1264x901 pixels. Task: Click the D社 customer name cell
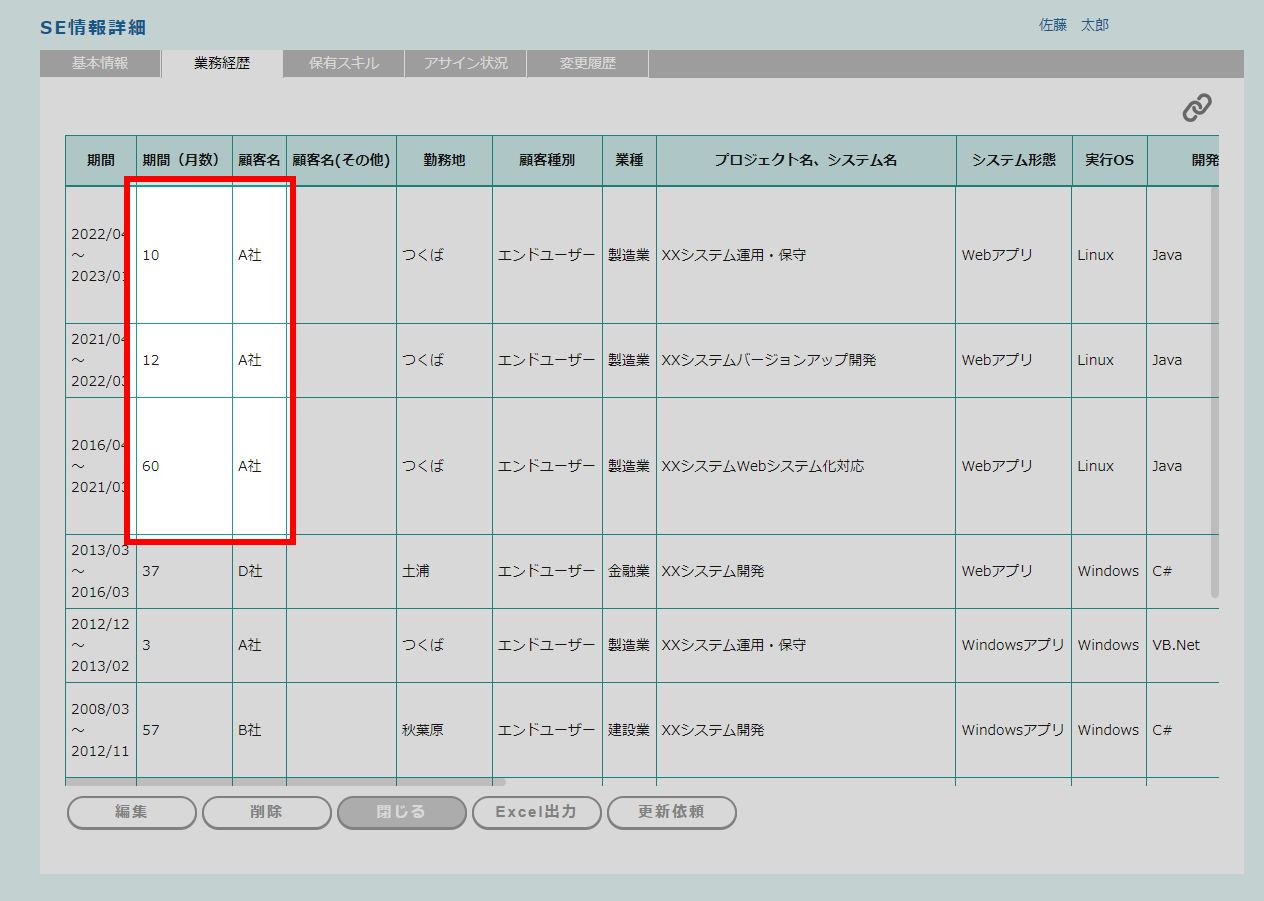pos(250,571)
